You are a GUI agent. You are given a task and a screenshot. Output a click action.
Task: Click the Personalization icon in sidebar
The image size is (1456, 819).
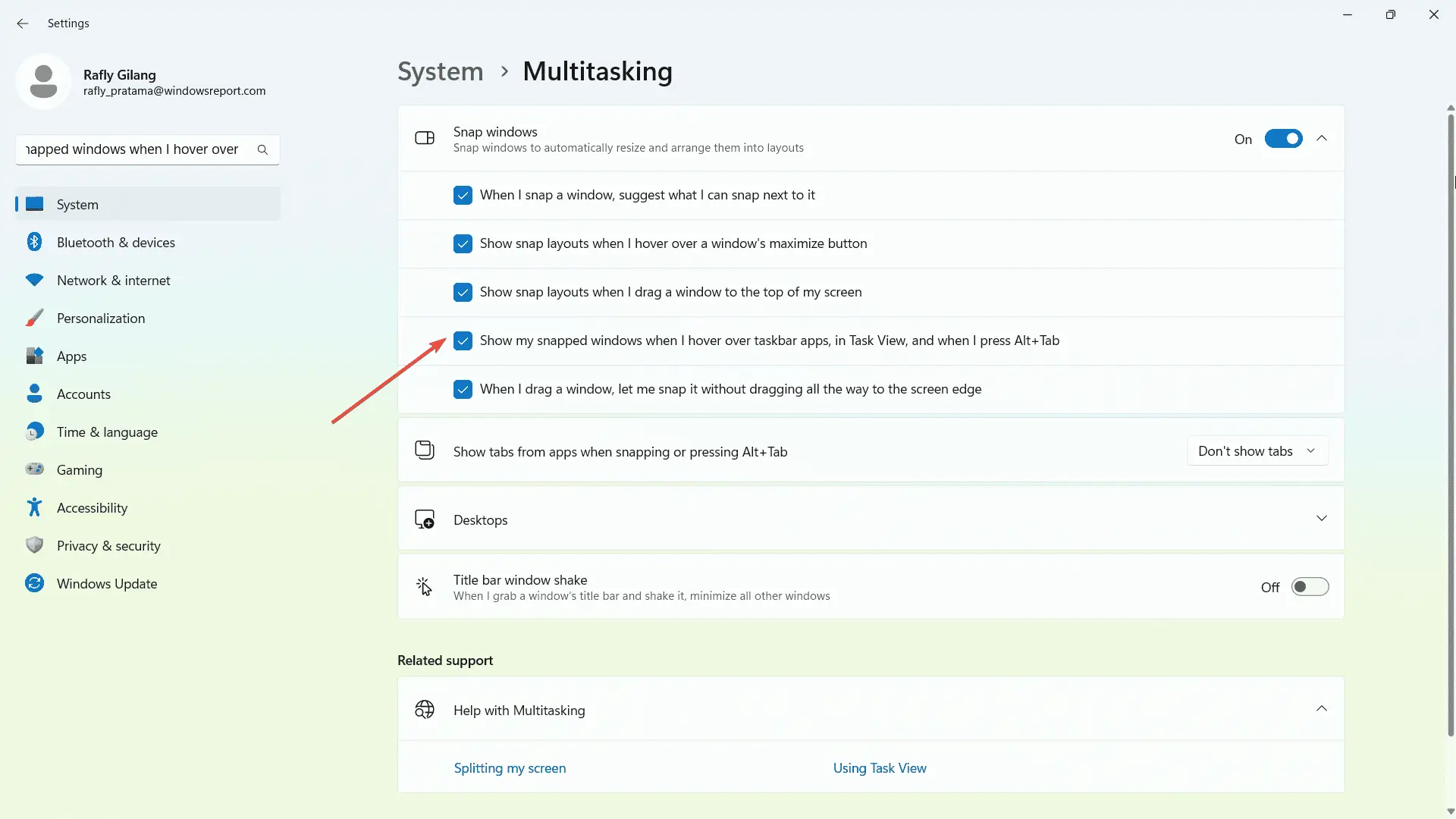point(36,317)
